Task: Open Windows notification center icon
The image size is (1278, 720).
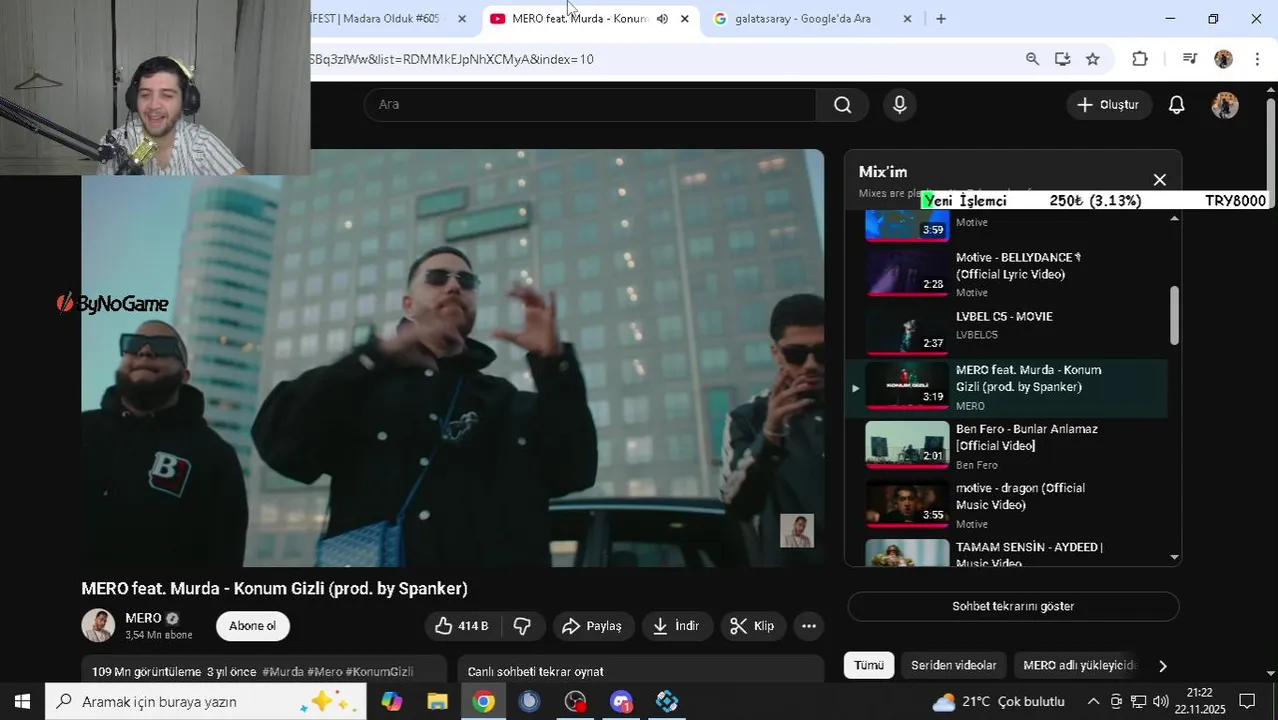Action: click(1247, 702)
